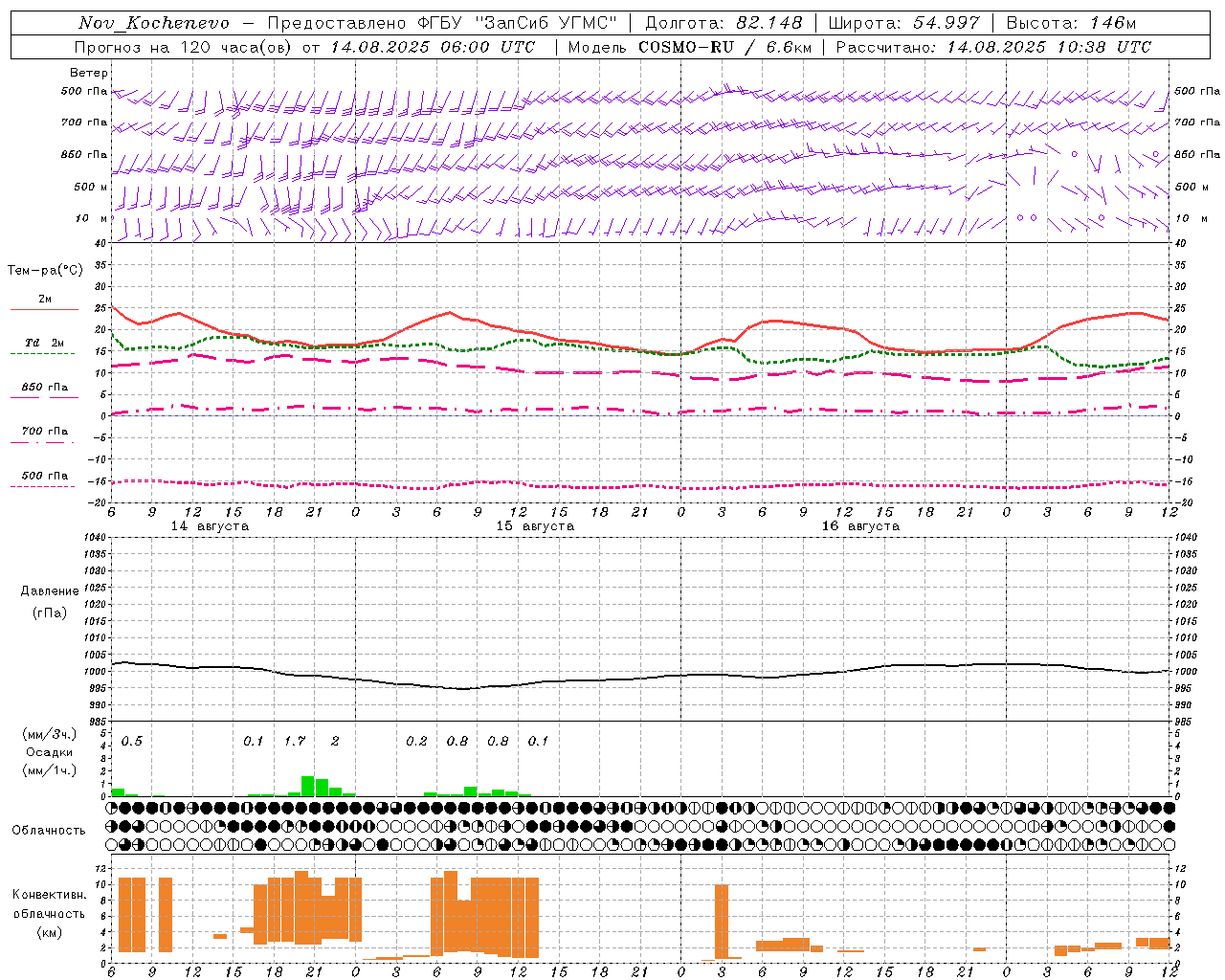1225x980 pixels.
Task: Select the 700 гПа temperature legend entry
Action: tap(45, 432)
